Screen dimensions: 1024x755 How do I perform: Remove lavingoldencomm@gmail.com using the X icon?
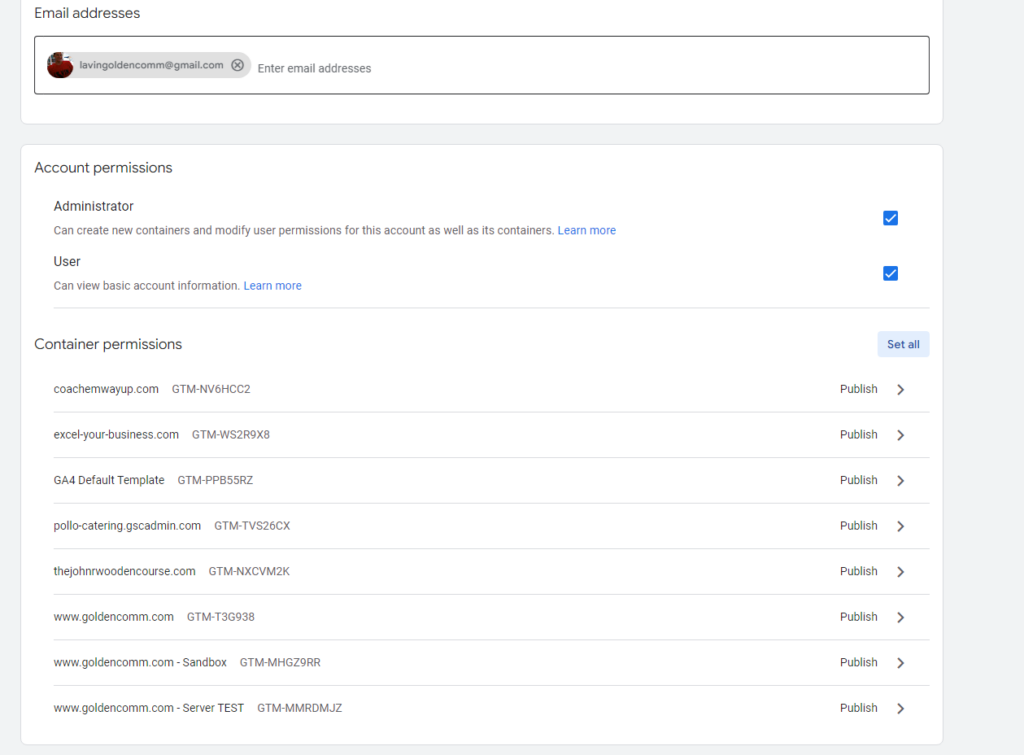pos(237,64)
